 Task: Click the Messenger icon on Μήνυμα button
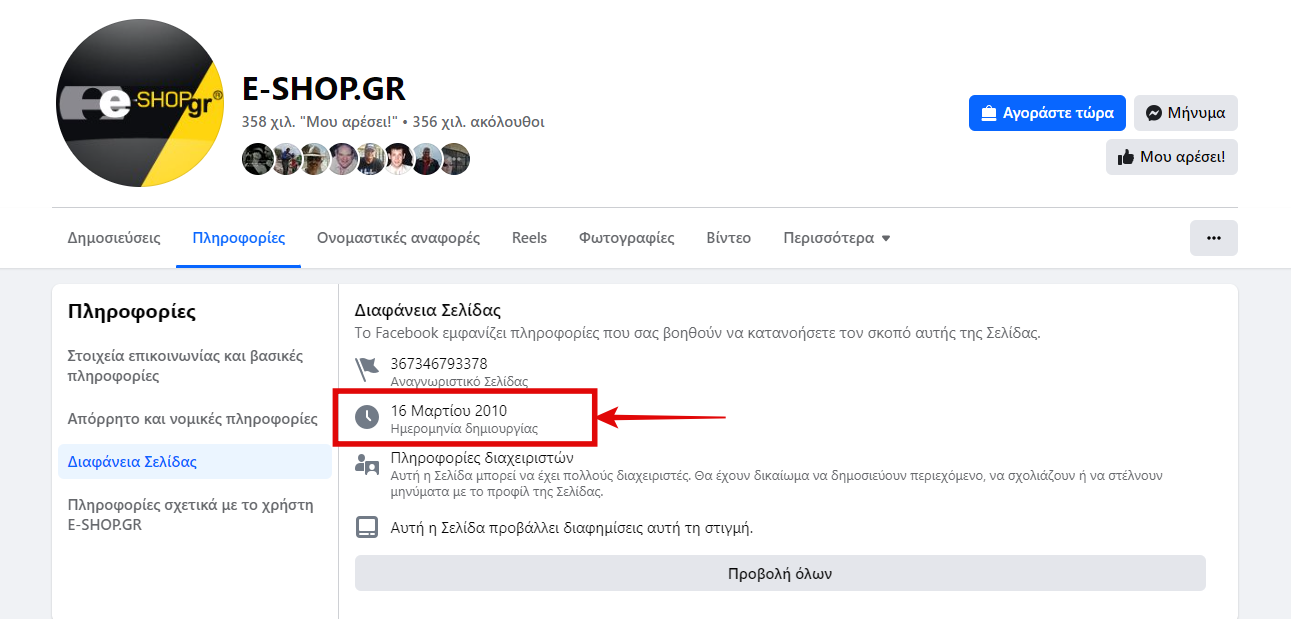pyautogui.click(x=1153, y=113)
